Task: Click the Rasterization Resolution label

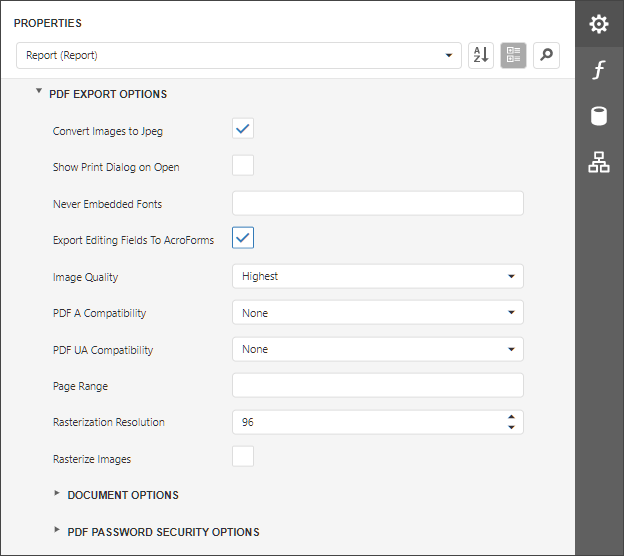Action: pos(109,422)
